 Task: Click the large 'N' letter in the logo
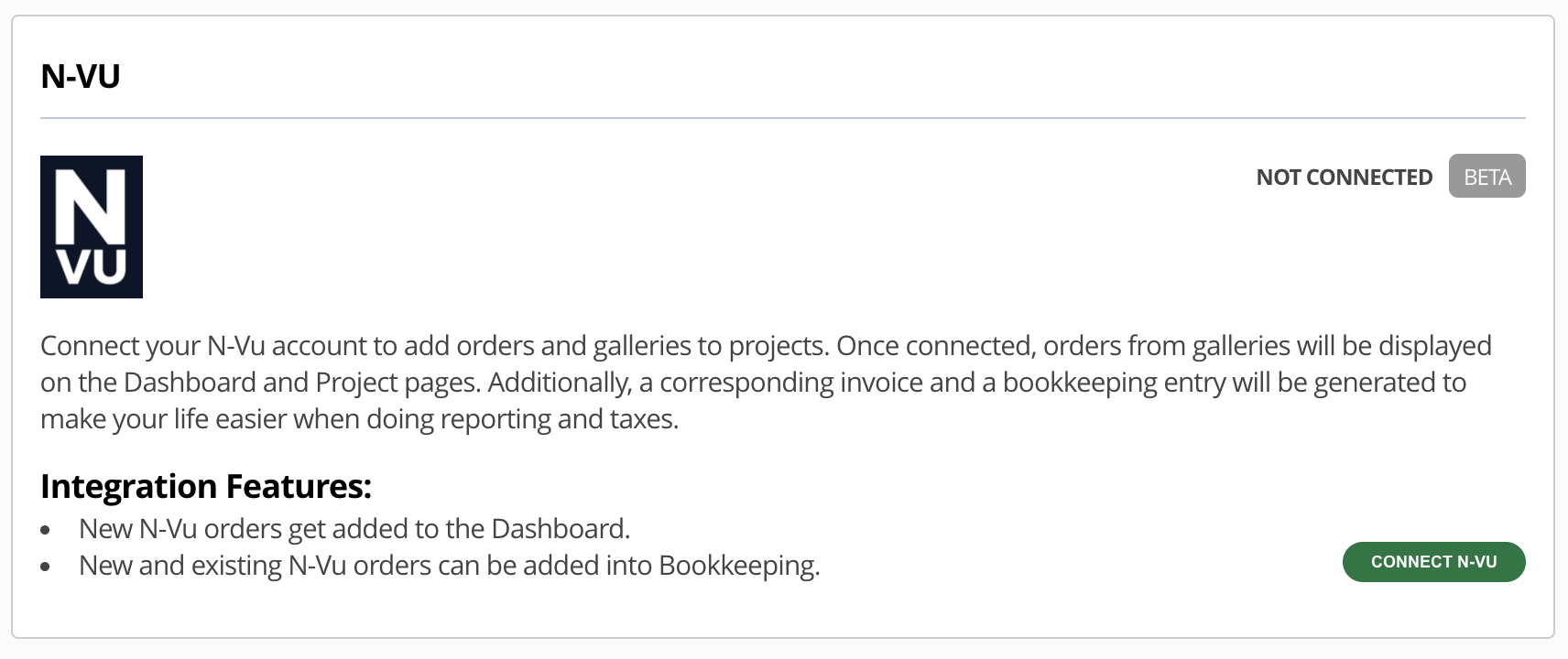(92, 209)
